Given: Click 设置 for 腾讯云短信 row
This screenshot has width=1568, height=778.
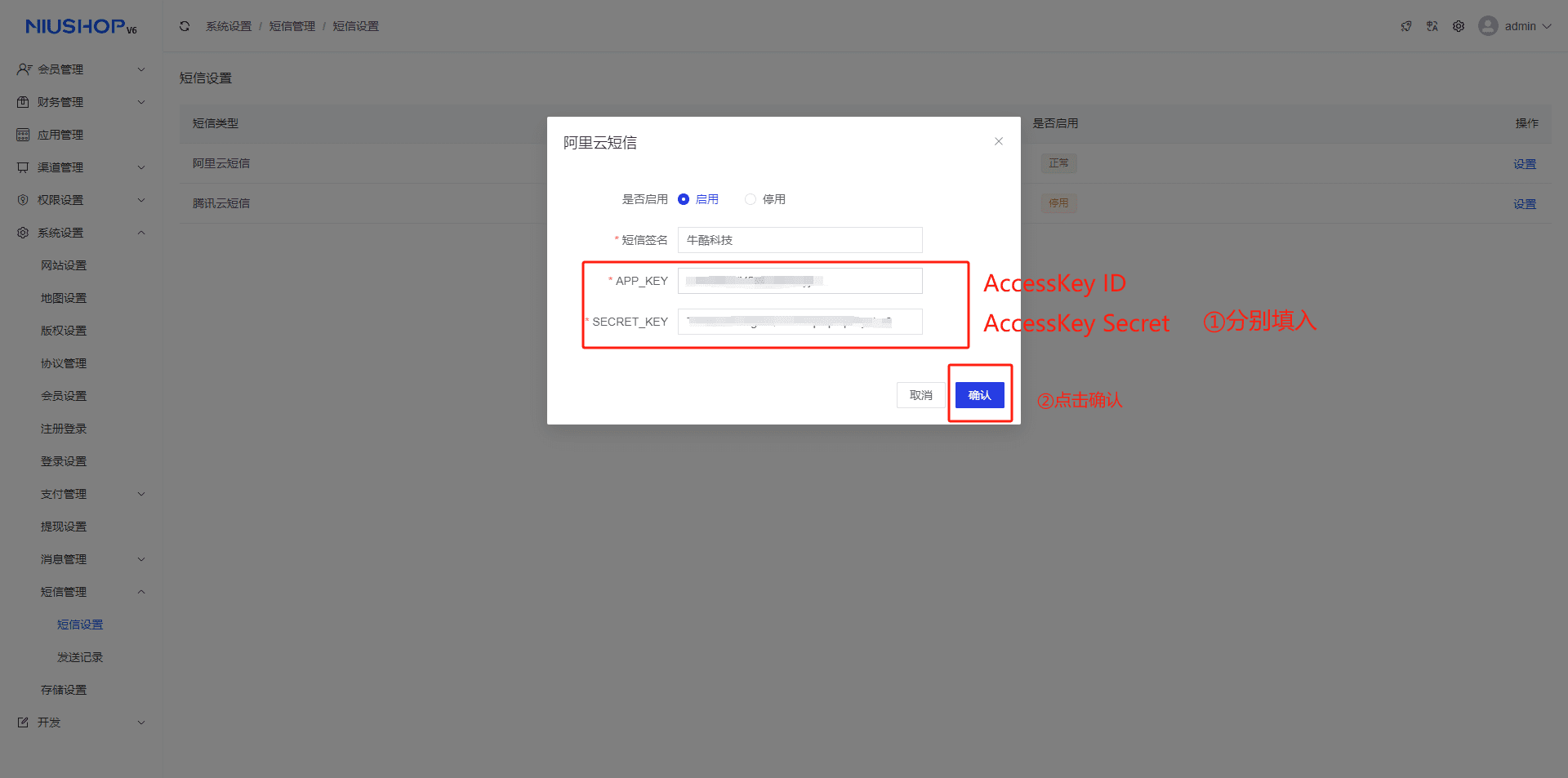Looking at the screenshot, I should [1525, 204].
